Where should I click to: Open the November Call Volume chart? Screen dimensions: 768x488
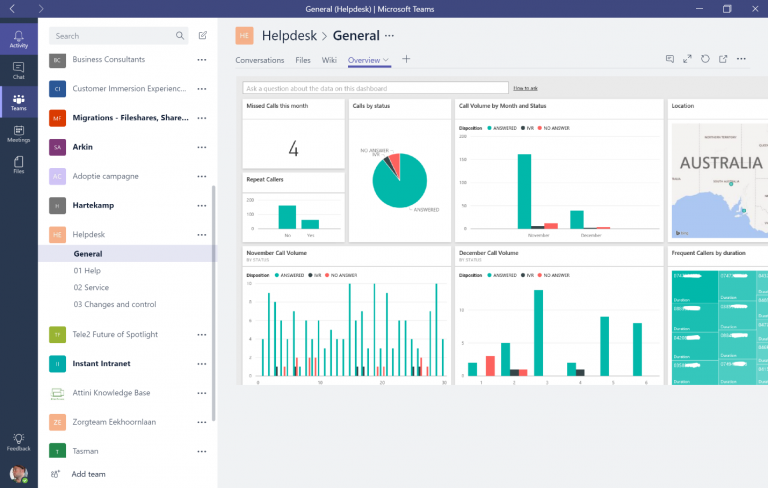click(347, 316)
